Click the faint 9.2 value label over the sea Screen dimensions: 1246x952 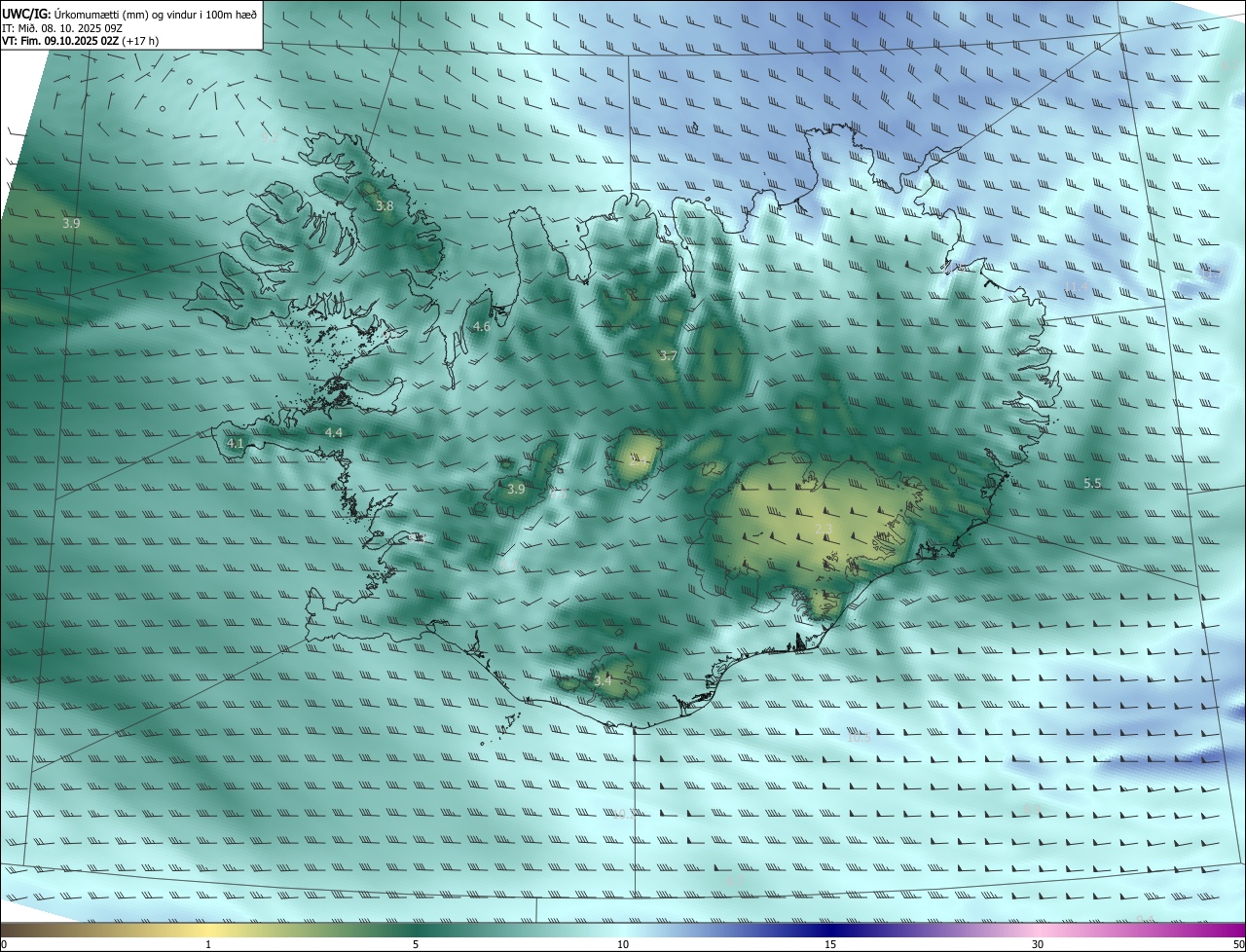point(271,138)
